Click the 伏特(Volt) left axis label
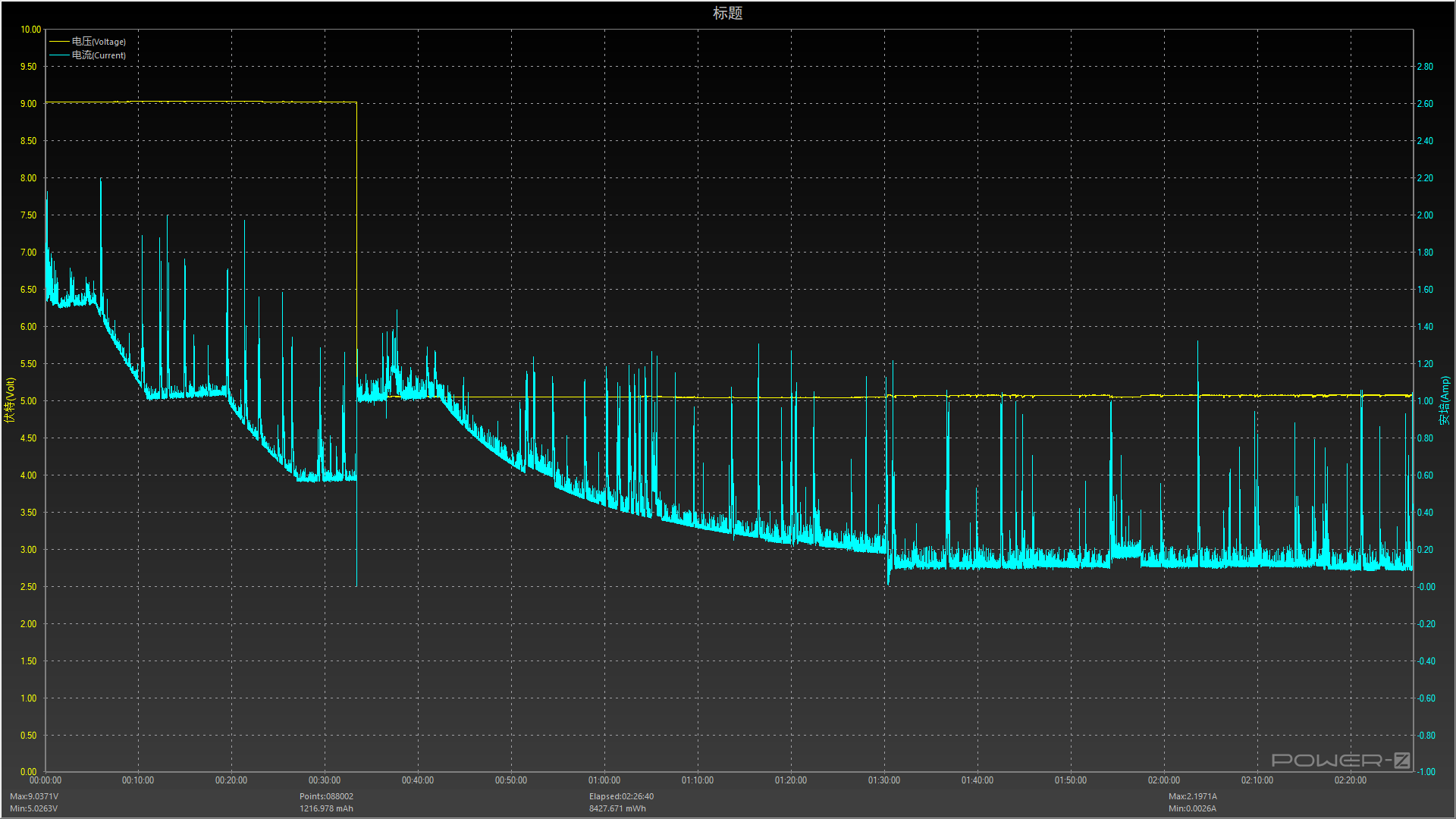The image size is (1456, 819). point(10,400)
